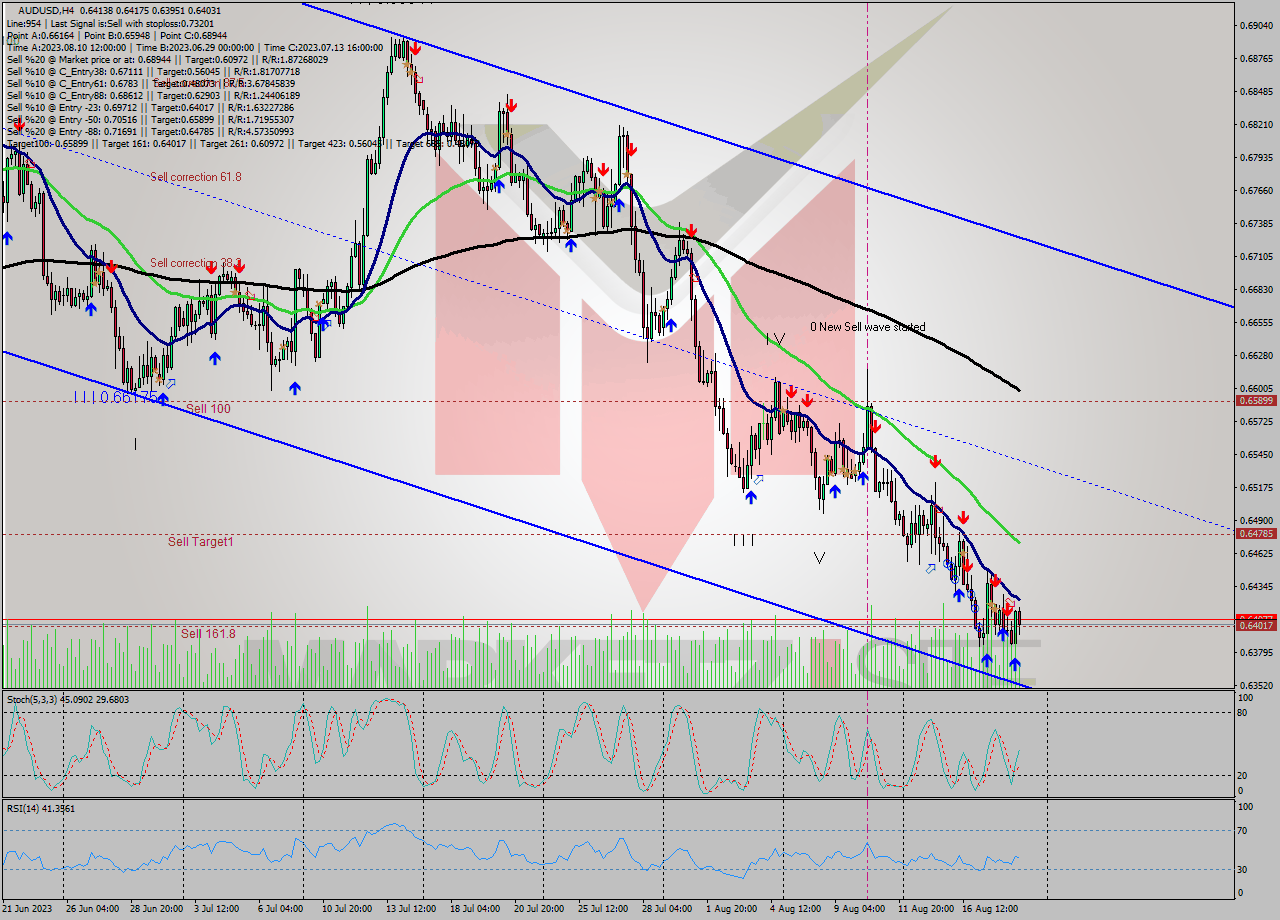
Task: Click the 0.69040 price axis value
Action: (x=1256, y=25)
